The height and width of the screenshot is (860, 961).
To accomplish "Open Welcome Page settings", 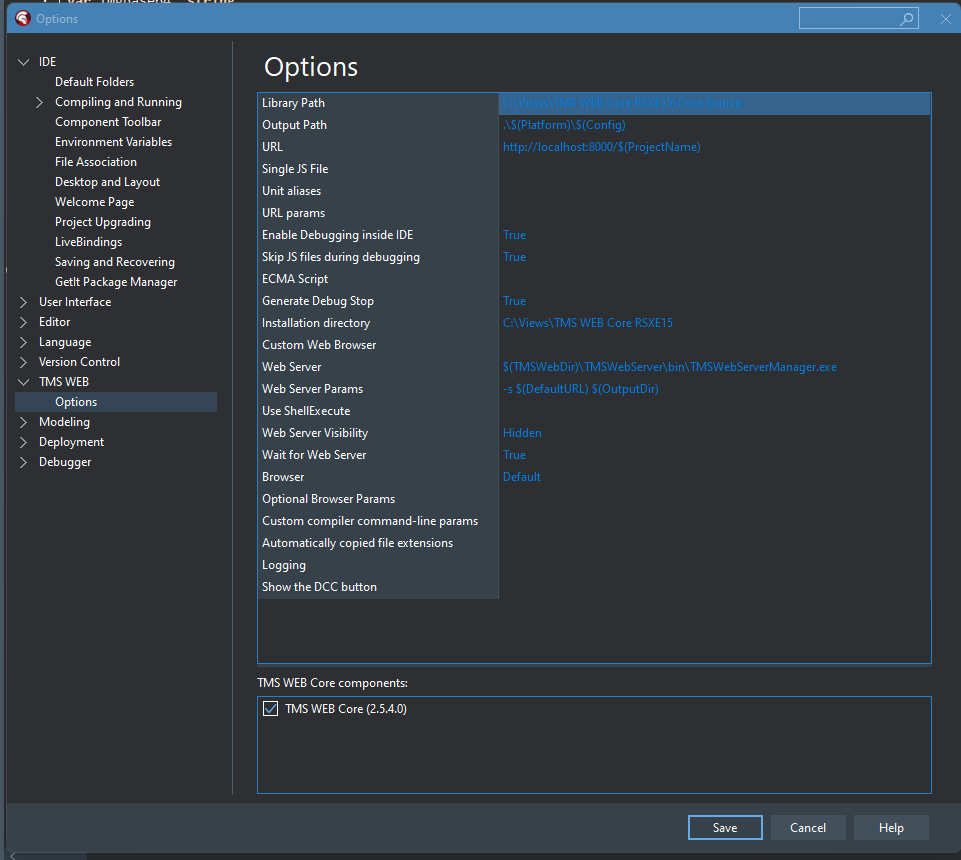I will coord(94,202).
